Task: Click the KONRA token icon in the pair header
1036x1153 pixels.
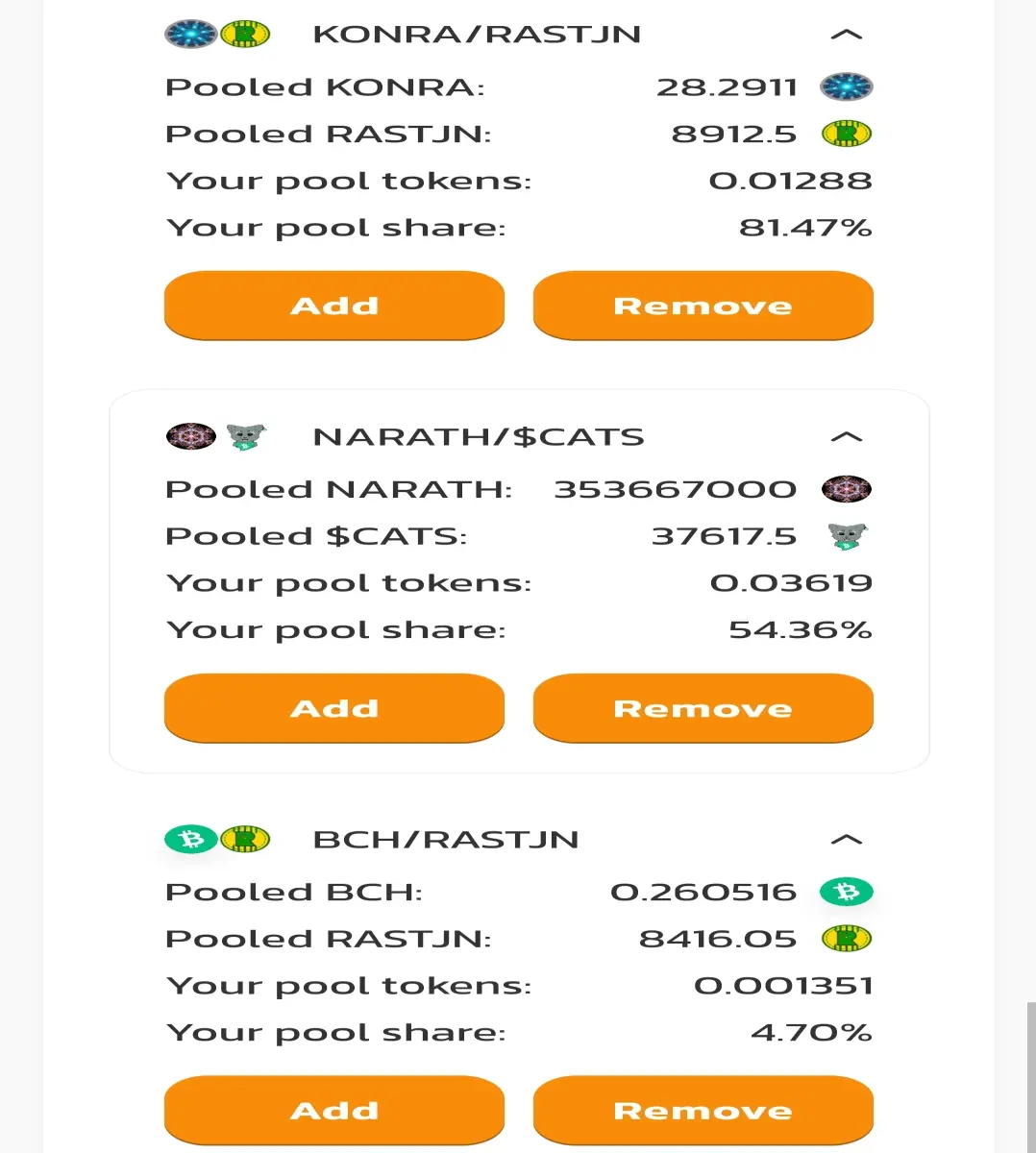Action: point(191,35)
